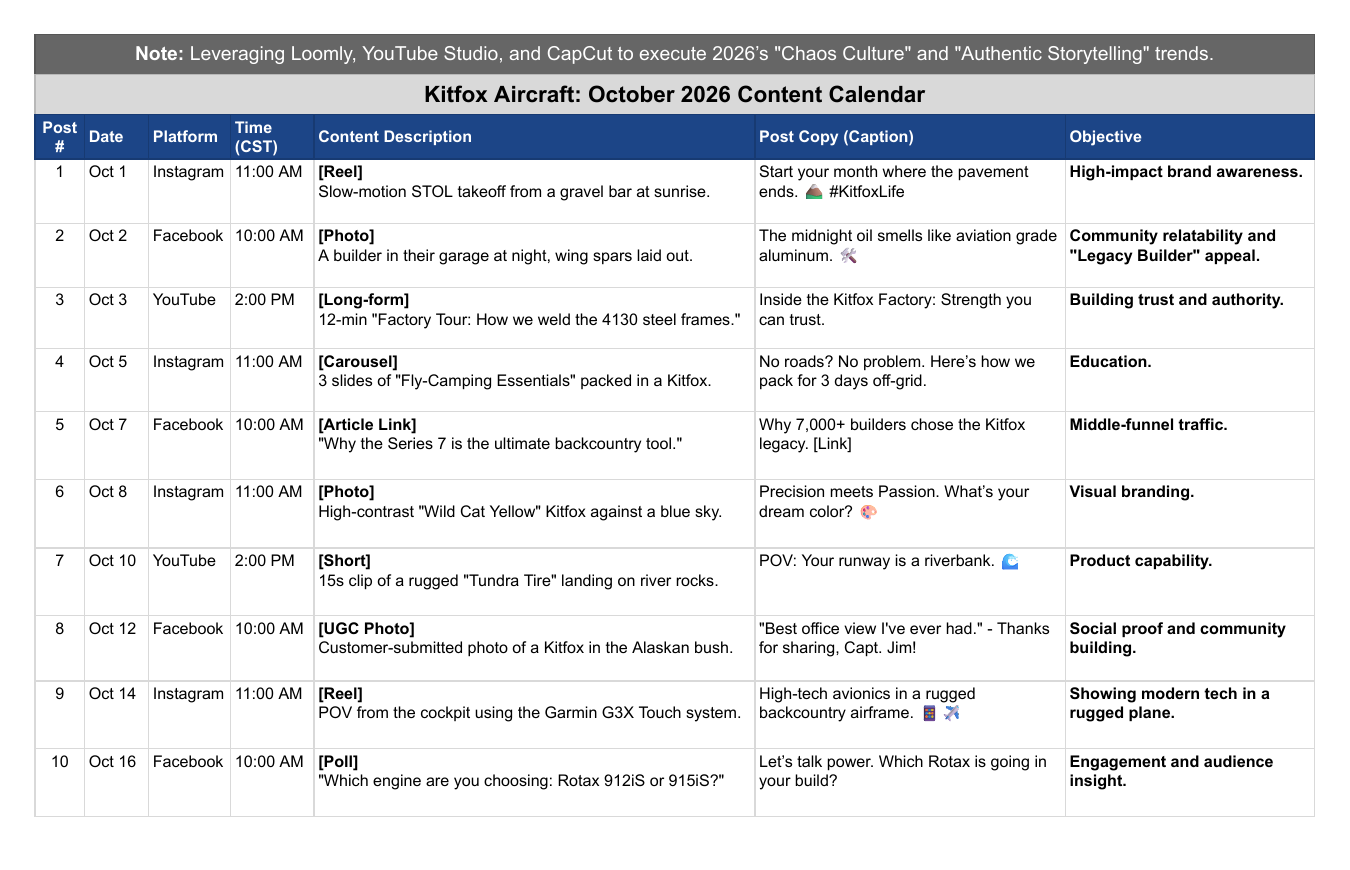The width and height of the screenshot is (1350, 870).
Task: Click the "Slow-motion STOL takeoff" description cell
Action: (534, 191)
